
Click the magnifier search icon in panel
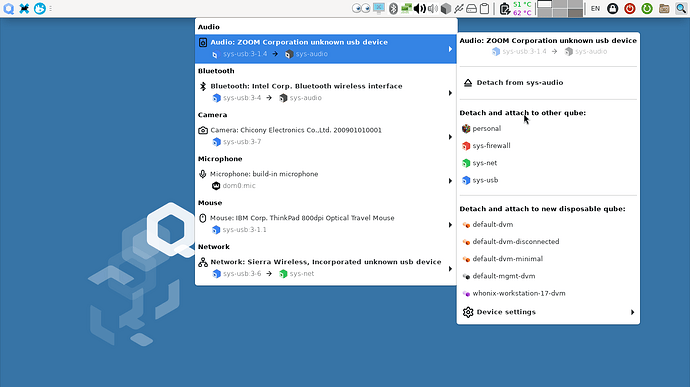(x=681, y=8)
